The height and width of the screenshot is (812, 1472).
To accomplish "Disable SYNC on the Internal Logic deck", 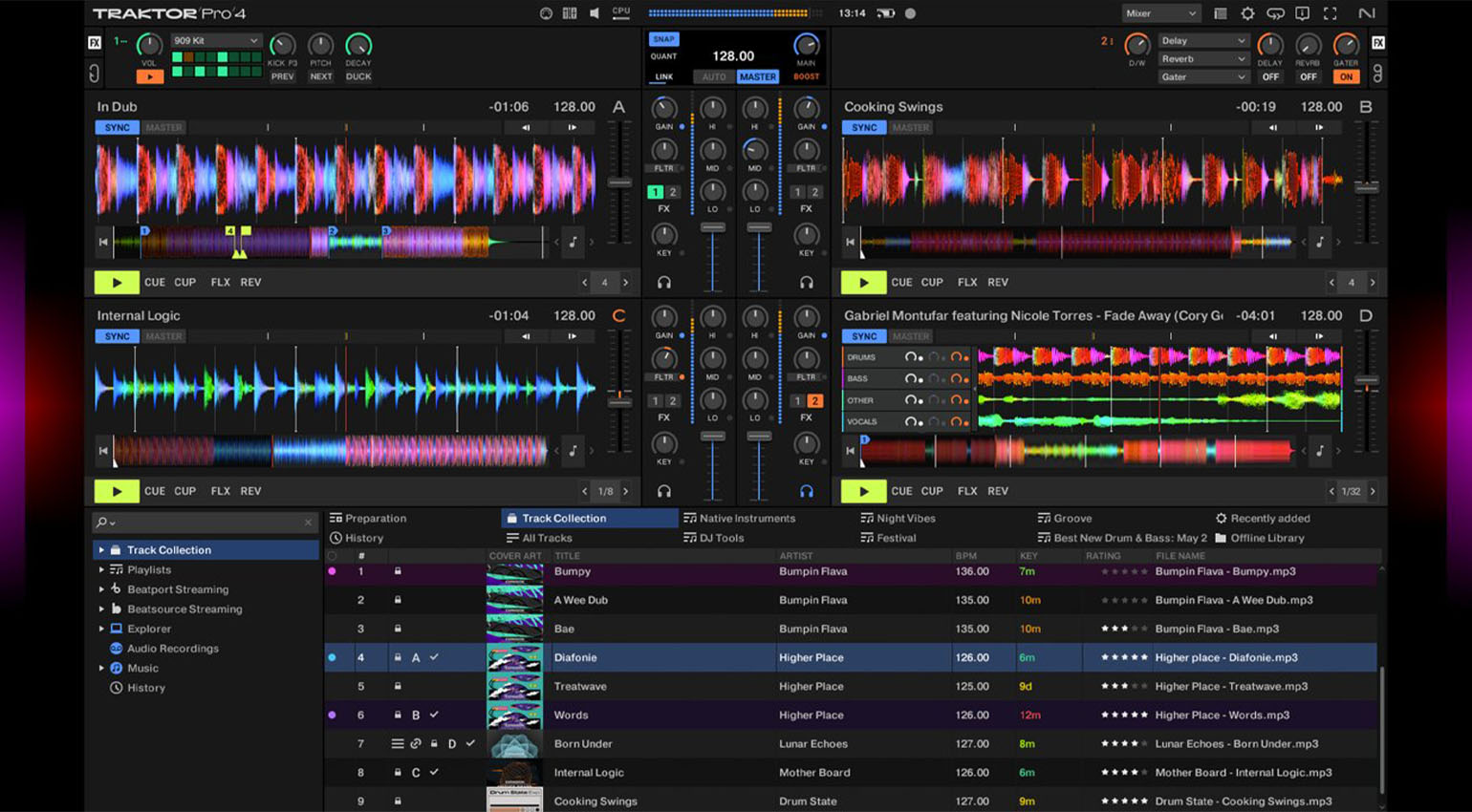I will click(117, 336).
